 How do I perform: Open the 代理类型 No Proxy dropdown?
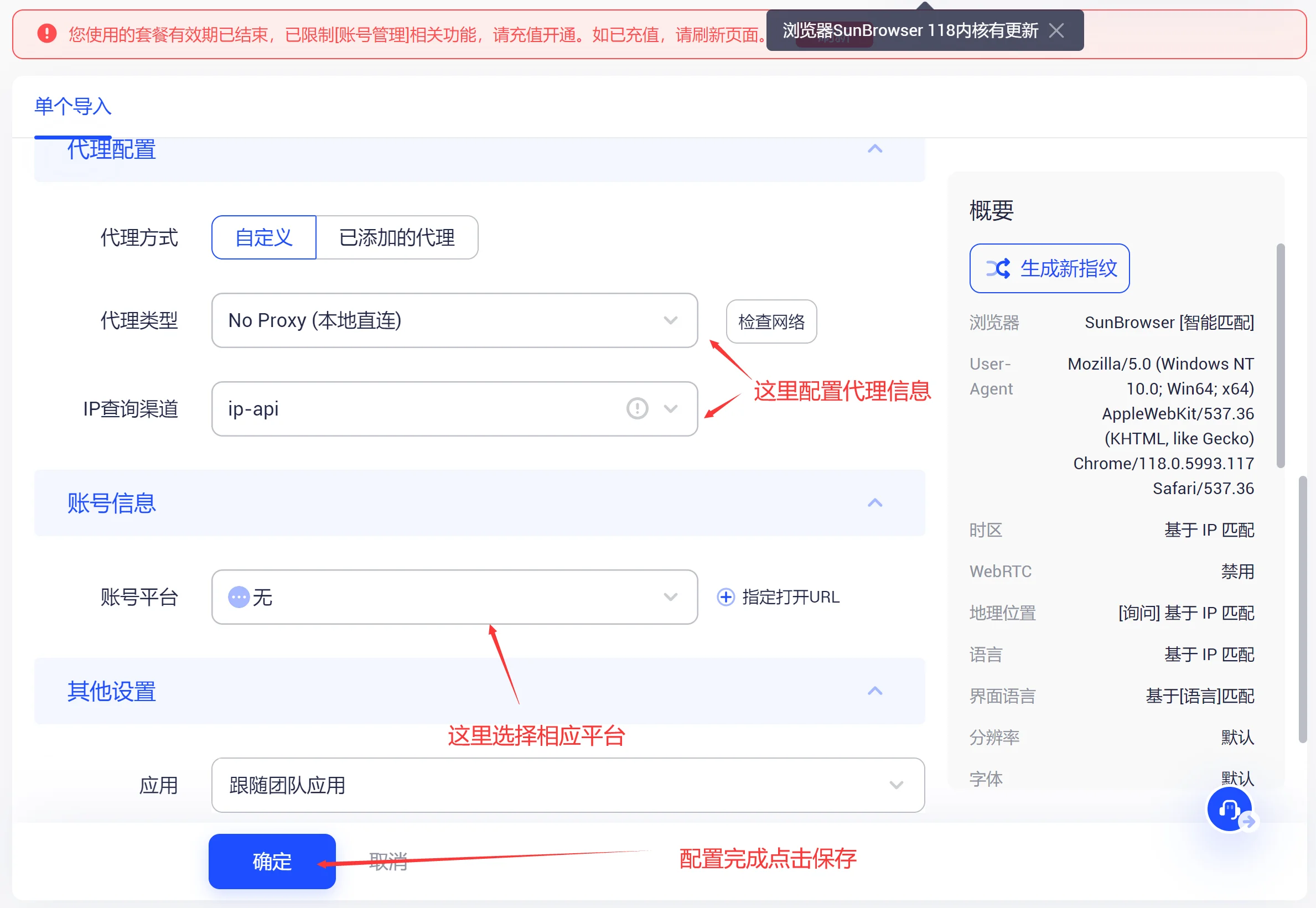point(454,320)
